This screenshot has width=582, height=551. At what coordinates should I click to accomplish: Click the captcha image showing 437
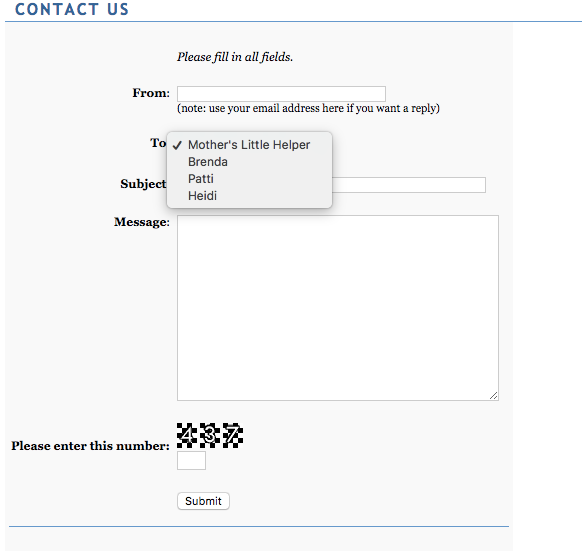pyautogui.click(x=210, y=435)
